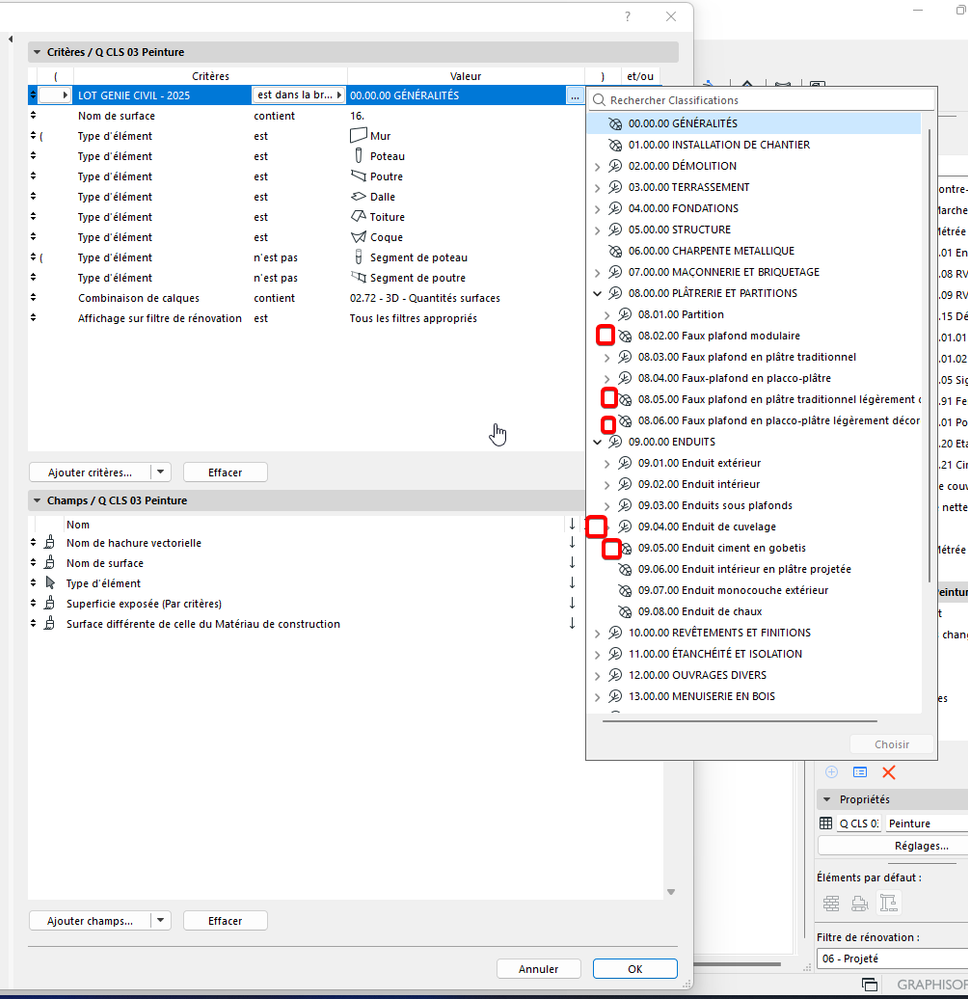The height and width of the screenshot is (999, 968).
Task: Click drag handle of Combinaison de calques criterion
Action: 33,298
